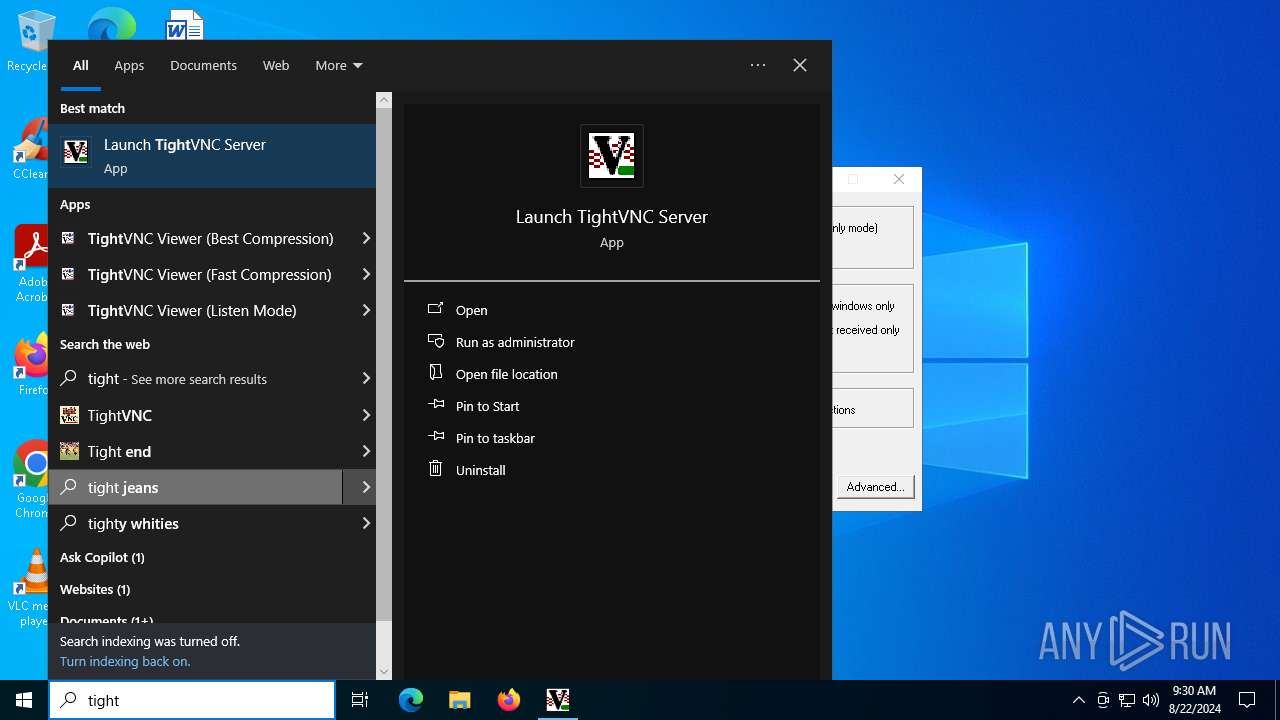
Task: Select TightVNC Viewer (Listen Mode) app result
Action: (196, 311)
